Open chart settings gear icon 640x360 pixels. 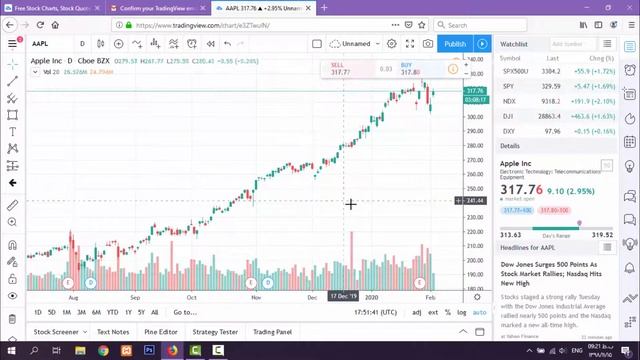(391, 44)
